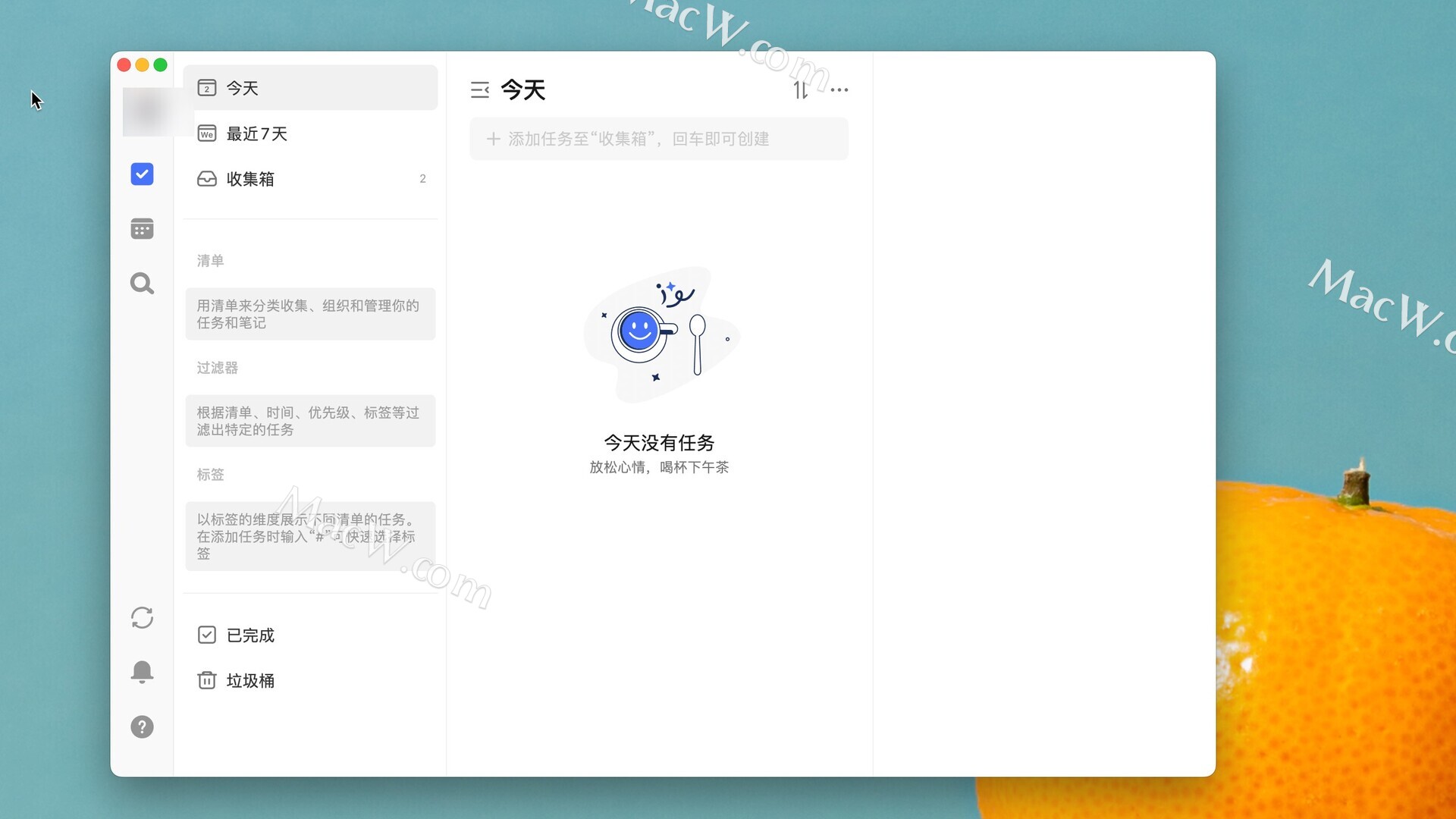Open the help question mark icon
The image size is (1456, 819).
click(142, 727)
